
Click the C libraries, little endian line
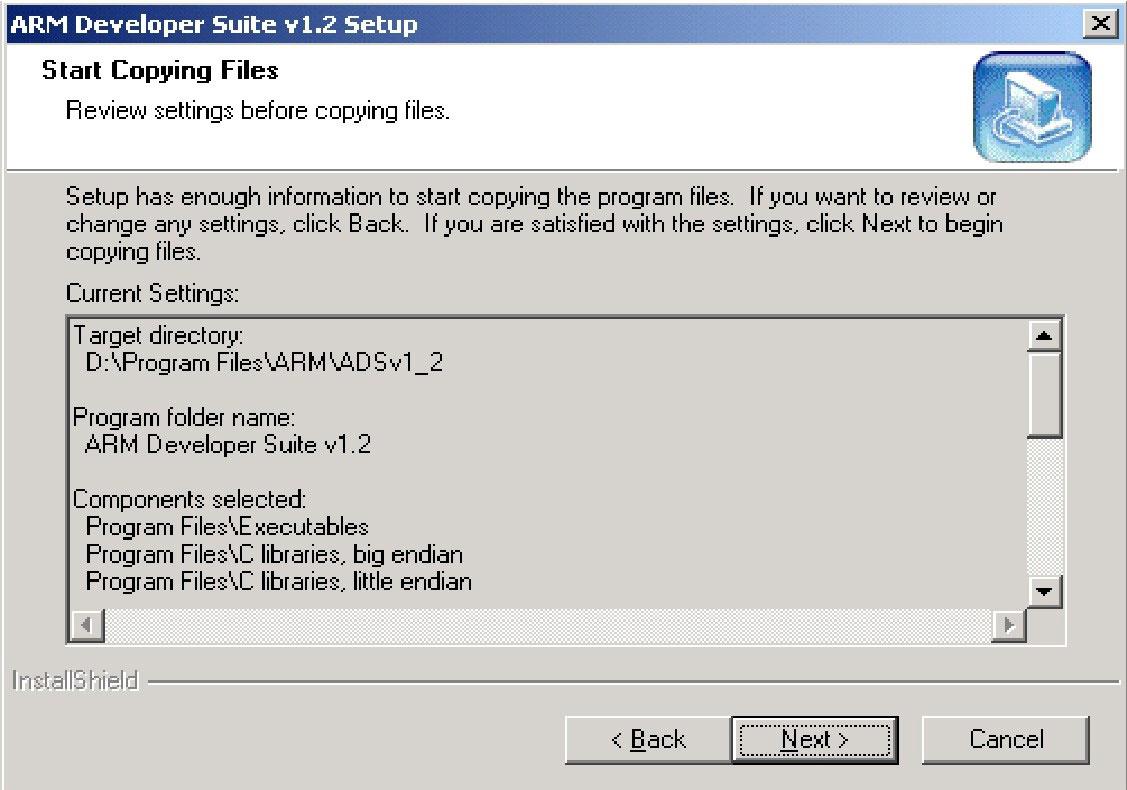pyautogui.click(x=278, y=581)
